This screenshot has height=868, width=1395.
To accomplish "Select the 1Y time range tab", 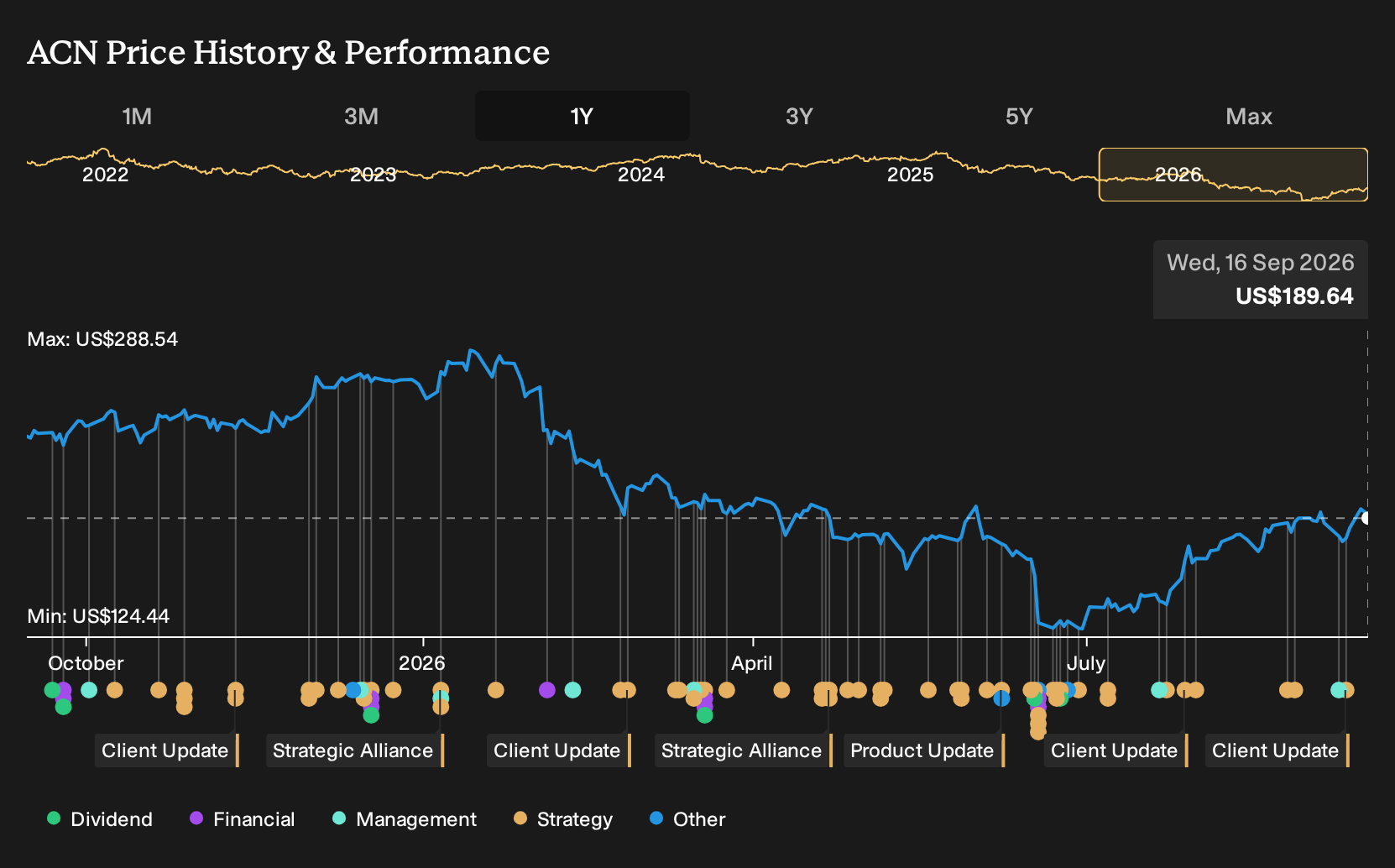I will coord(582,116).
